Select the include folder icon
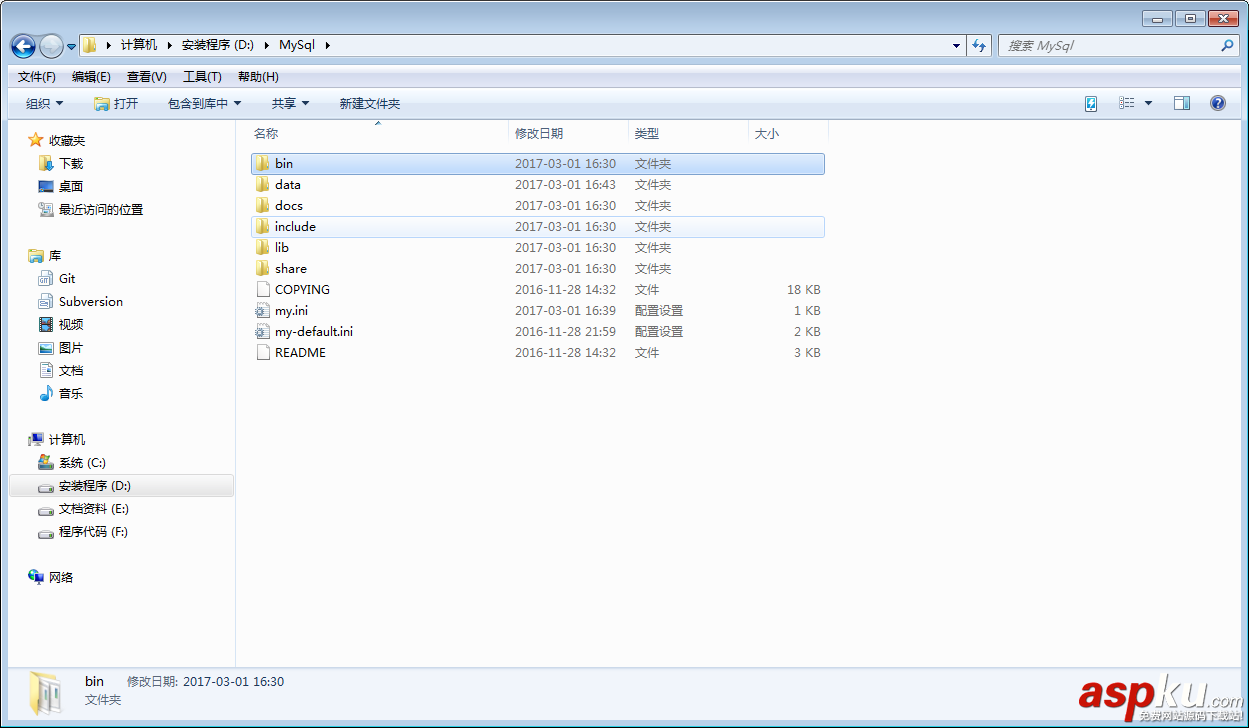Screen dimensions: 1249x728 (262, 227)
